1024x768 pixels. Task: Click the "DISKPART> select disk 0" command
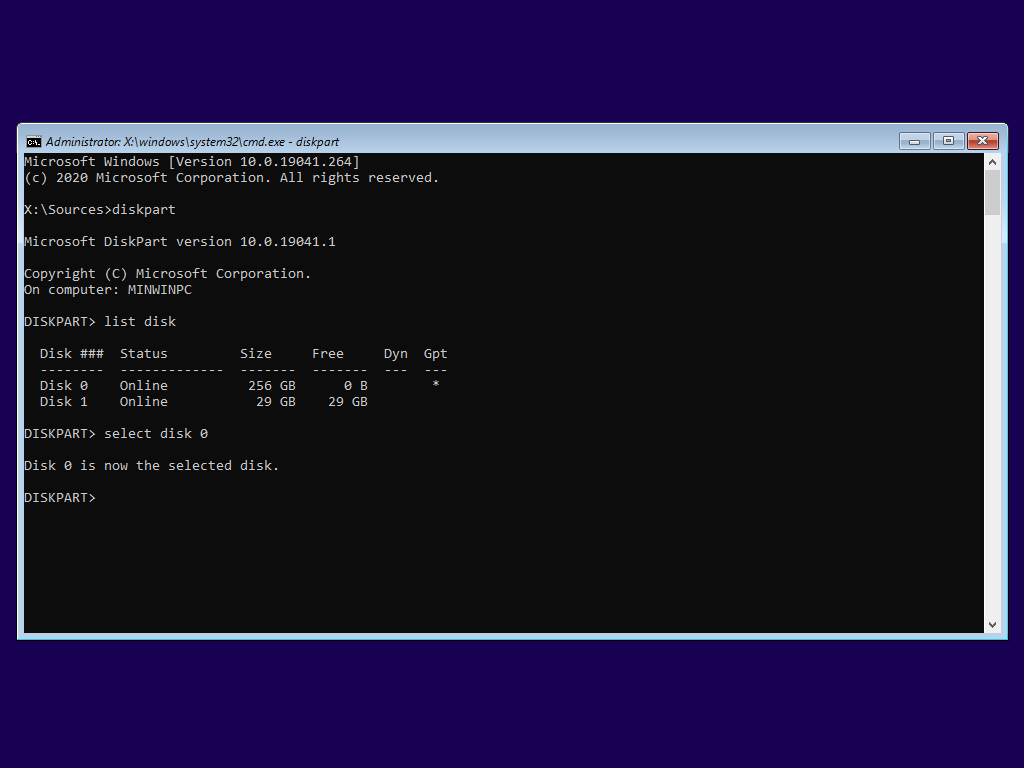point(116,434)
